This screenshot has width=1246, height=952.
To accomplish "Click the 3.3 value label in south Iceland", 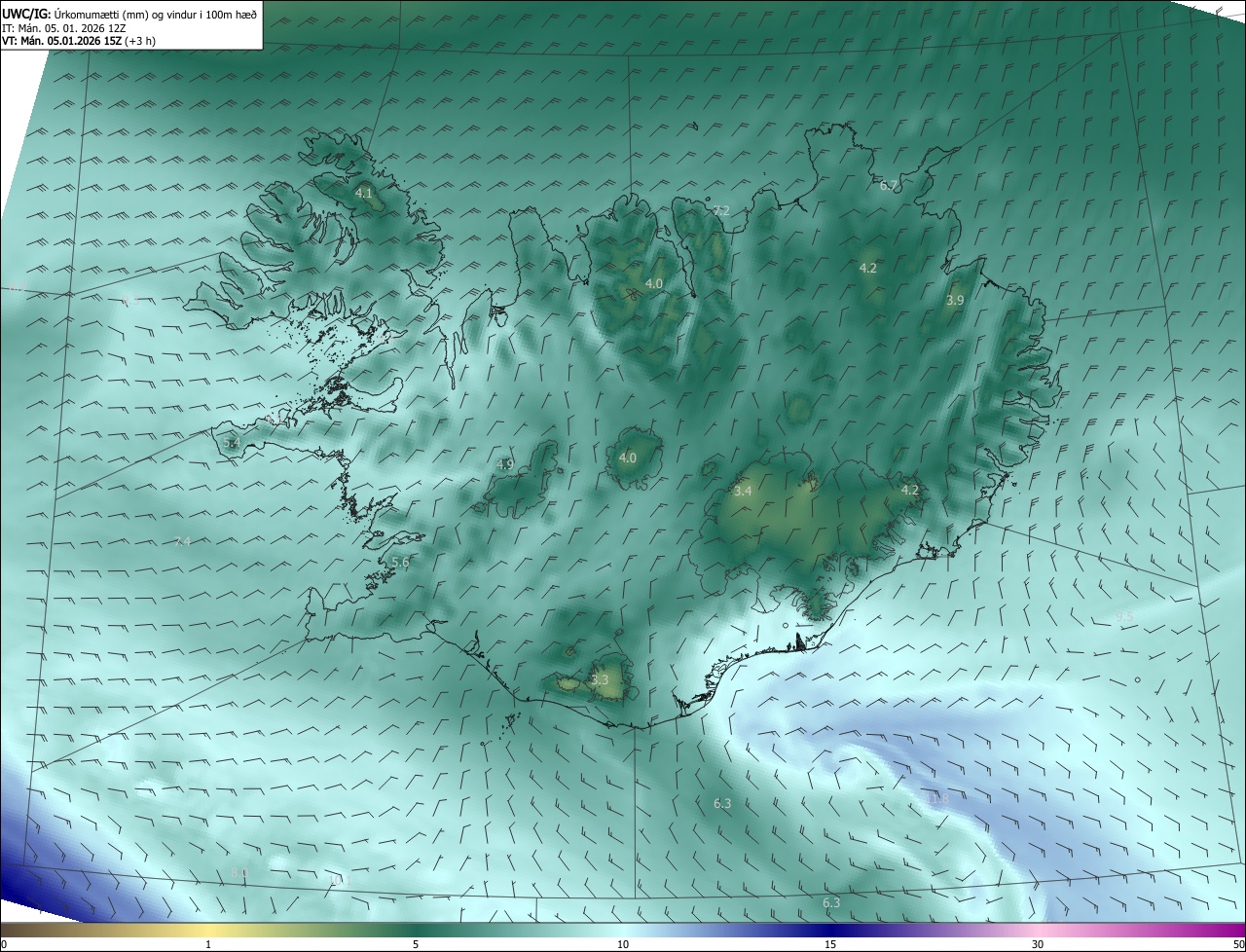I will [x=600, y=680].
